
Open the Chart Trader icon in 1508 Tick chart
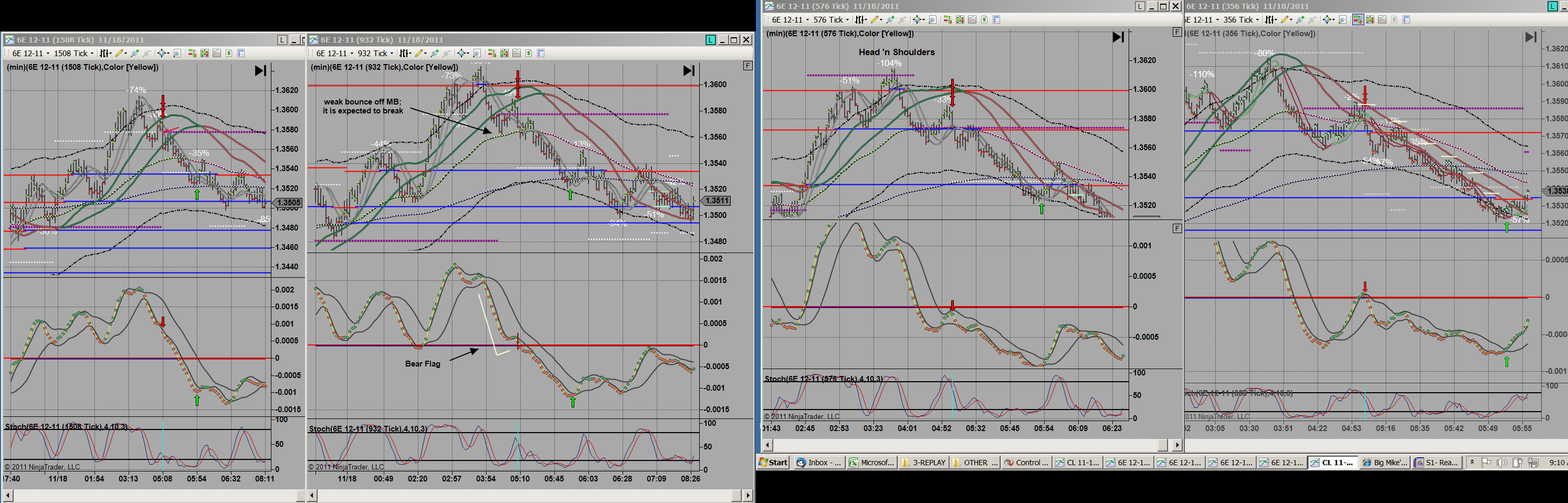pos(192,54)
